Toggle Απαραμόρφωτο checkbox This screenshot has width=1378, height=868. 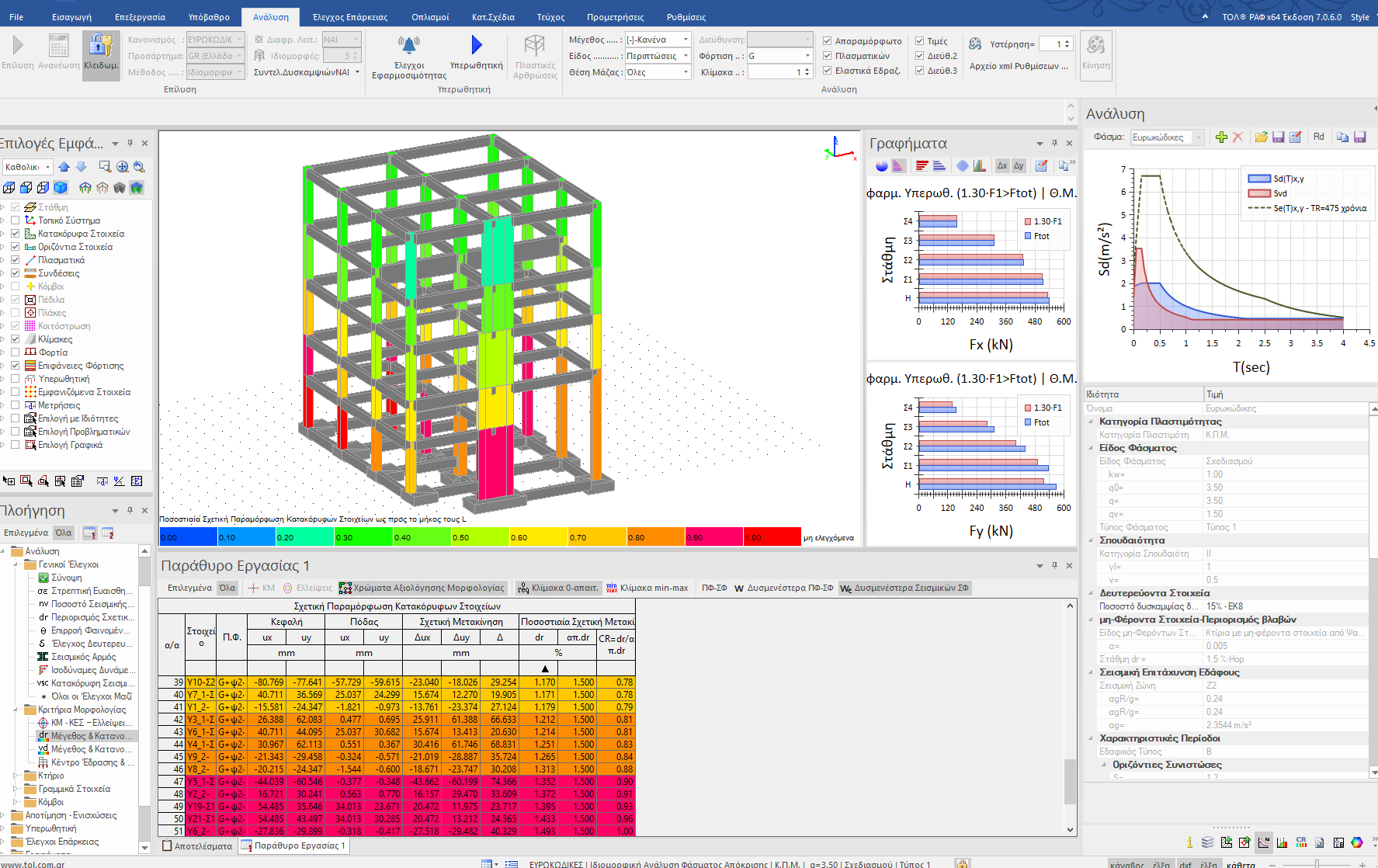[x=828, y=41]
